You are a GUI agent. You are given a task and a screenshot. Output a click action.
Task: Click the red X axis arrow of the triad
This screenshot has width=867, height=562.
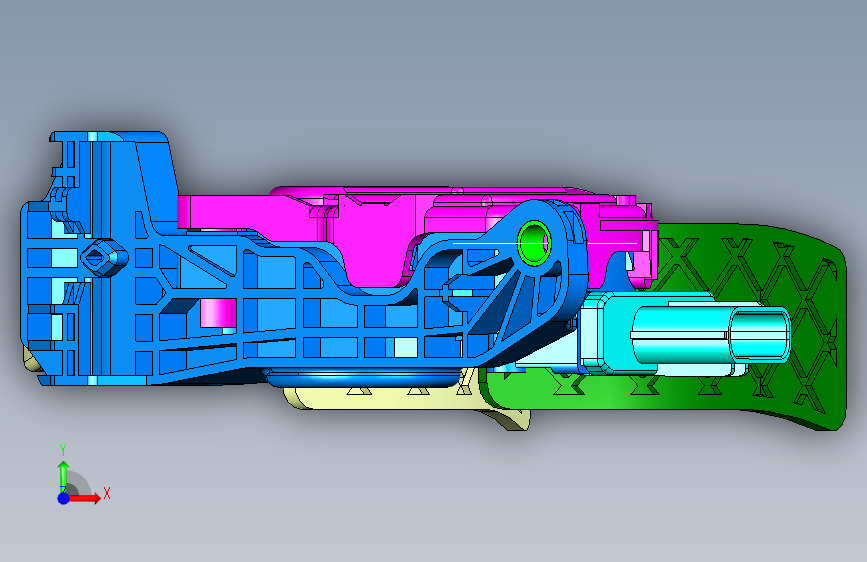(x=84, y=498)
